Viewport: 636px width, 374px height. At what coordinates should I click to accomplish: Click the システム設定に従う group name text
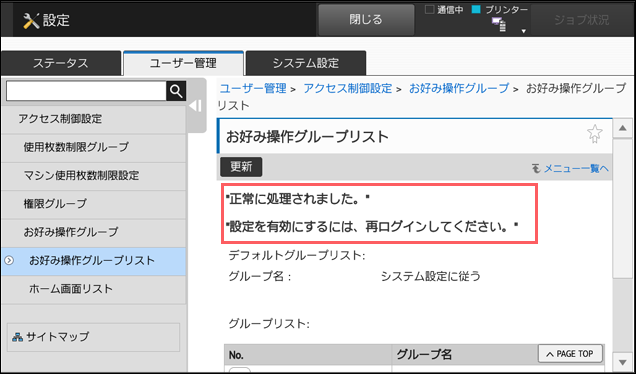pos(431,277)
